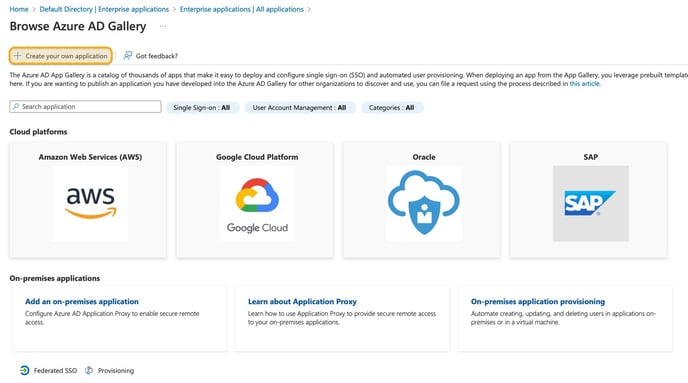The height and width of the screenshot is (383, 688).
Task: Focus the Search application field
Action: point(85,107)
